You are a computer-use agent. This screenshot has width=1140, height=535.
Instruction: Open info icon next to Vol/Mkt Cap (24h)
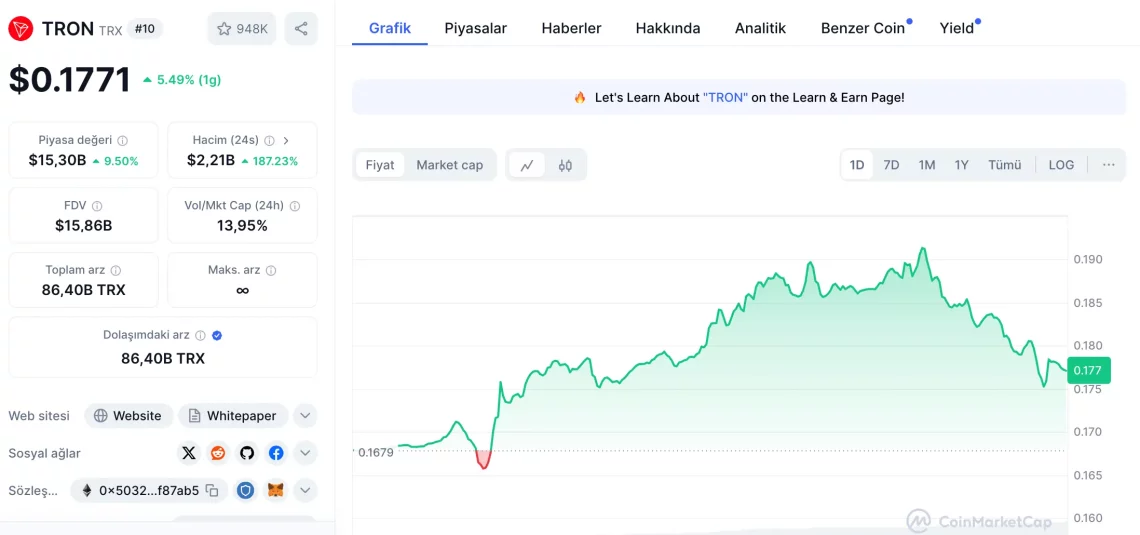(x=294, y=206)
